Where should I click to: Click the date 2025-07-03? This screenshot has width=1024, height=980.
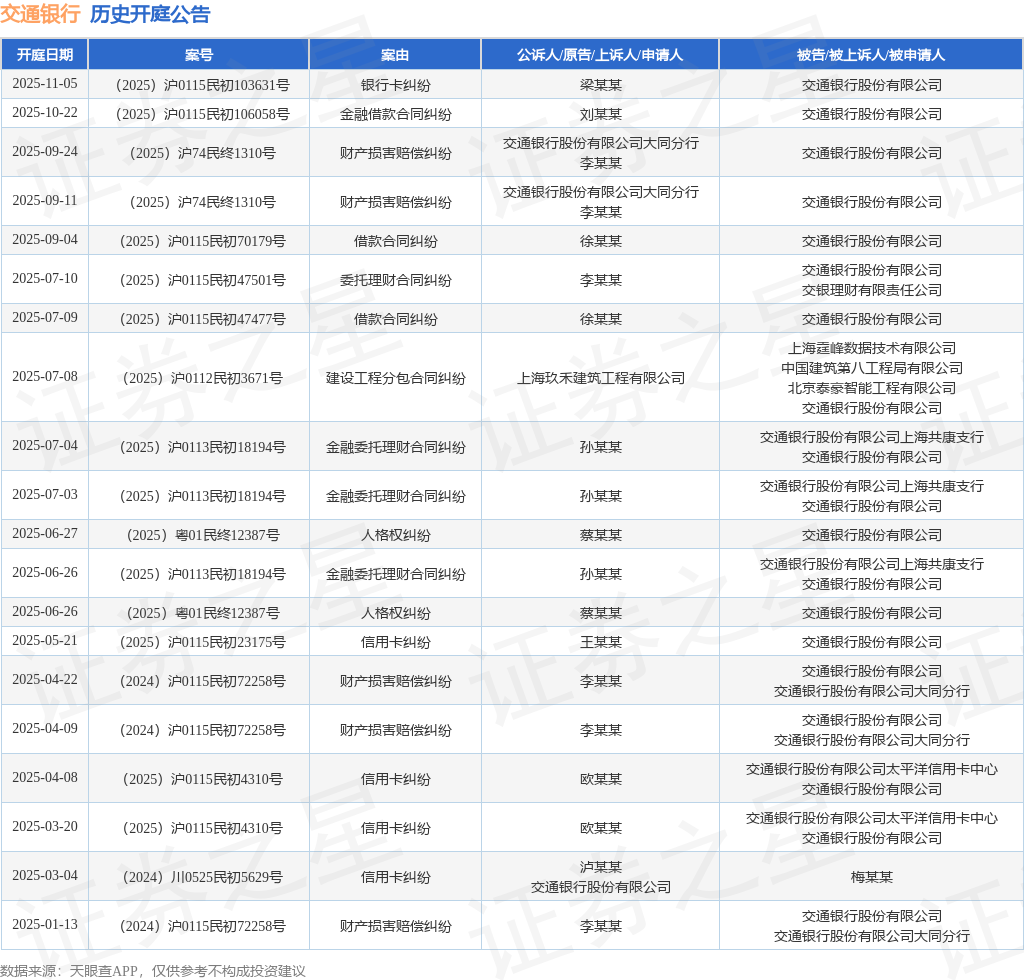[x=44, y=494]
